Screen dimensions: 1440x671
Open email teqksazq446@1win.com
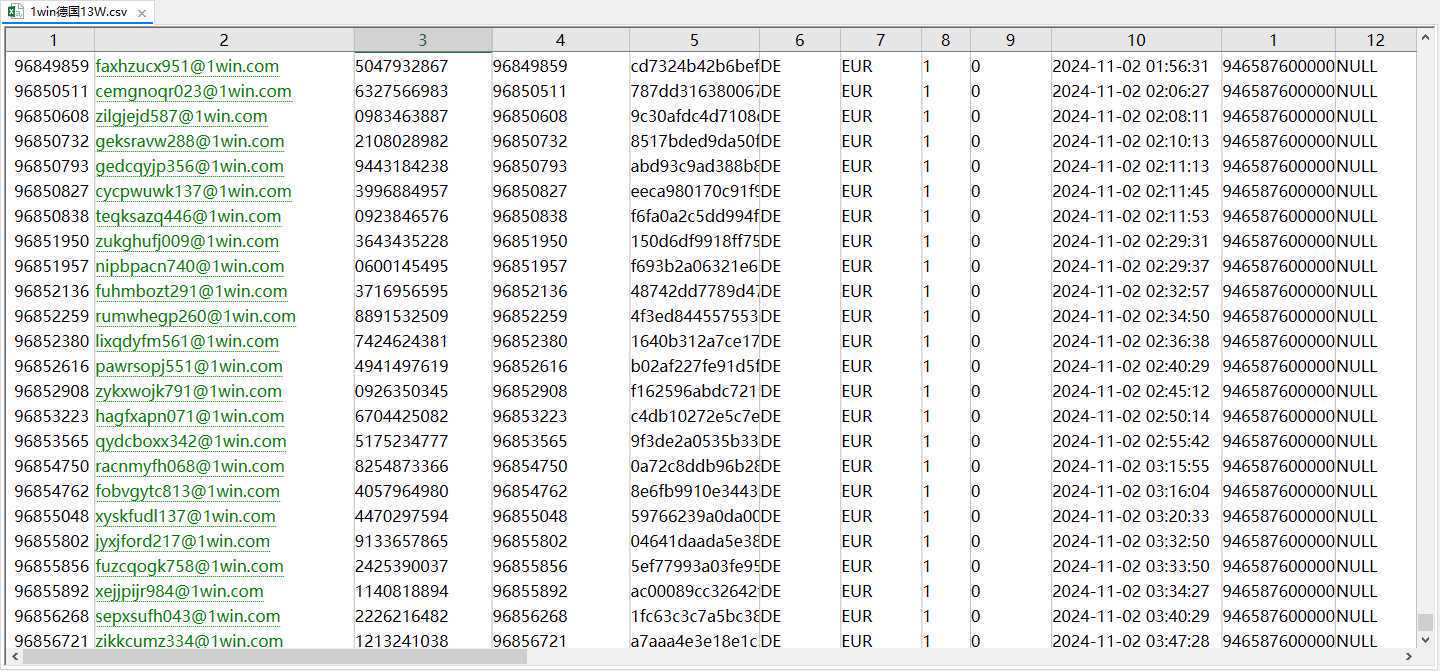click(x=188, y=216)
